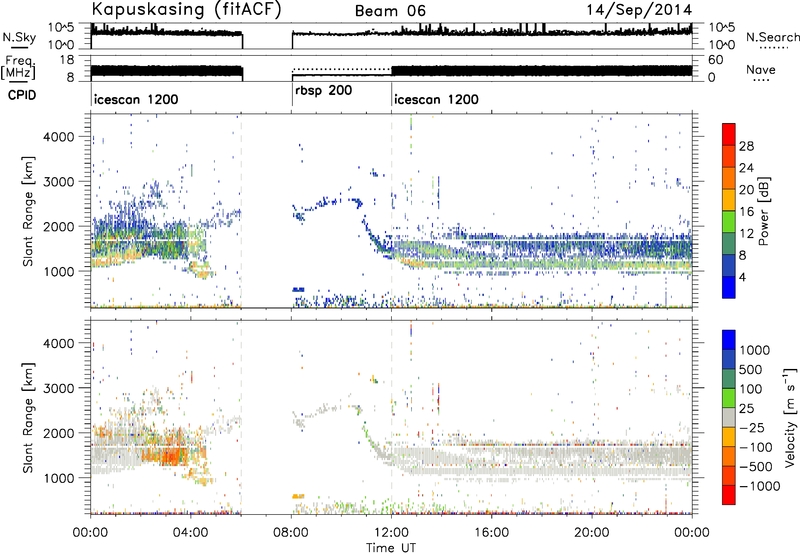Image resolution: width=800 pixels, height=554 pixels.
Task: Click the '4000' tick on the power panel
Action: coord(58,137)
